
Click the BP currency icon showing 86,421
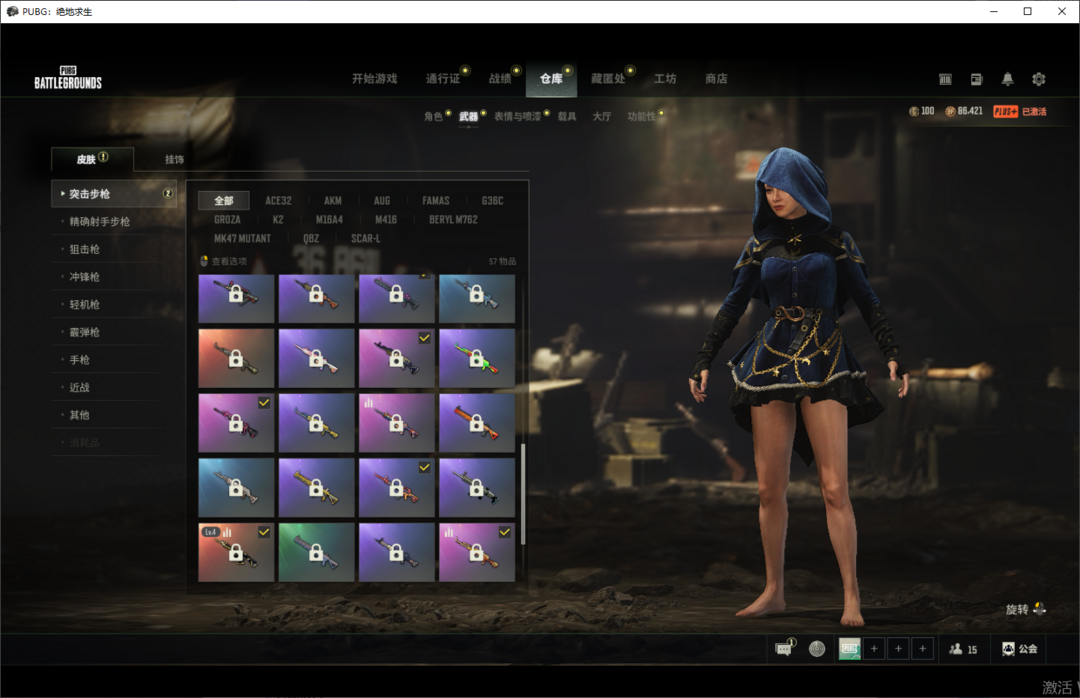951,111
